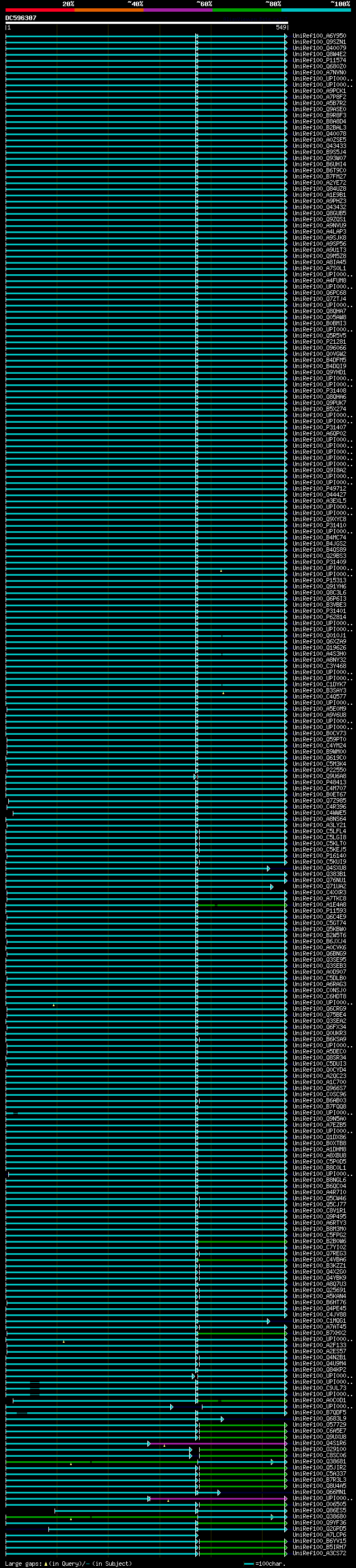This screenshot has width=356, height=1568.
Task: Click the UniRef100_P11593 label
Action: pyautogui.click(x=319, y=911)
